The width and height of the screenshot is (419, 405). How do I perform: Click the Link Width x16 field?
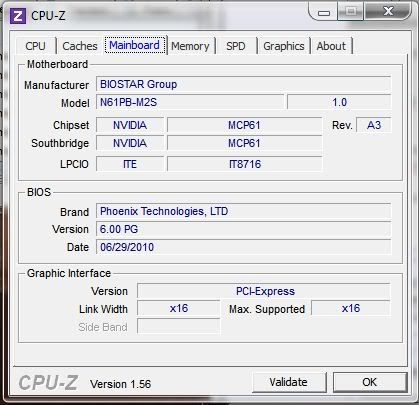[x=179, y=308]
